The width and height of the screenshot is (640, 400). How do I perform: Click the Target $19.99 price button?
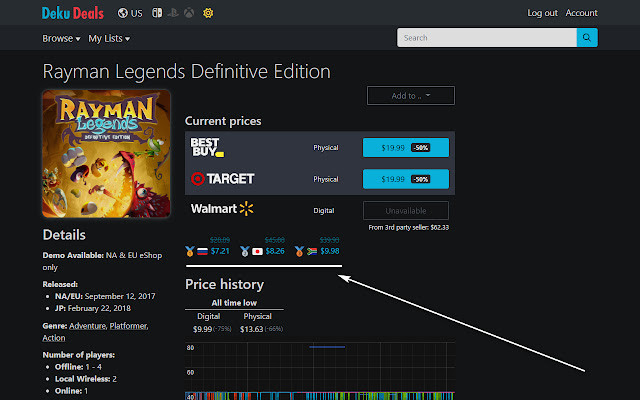tap(406, 179)
